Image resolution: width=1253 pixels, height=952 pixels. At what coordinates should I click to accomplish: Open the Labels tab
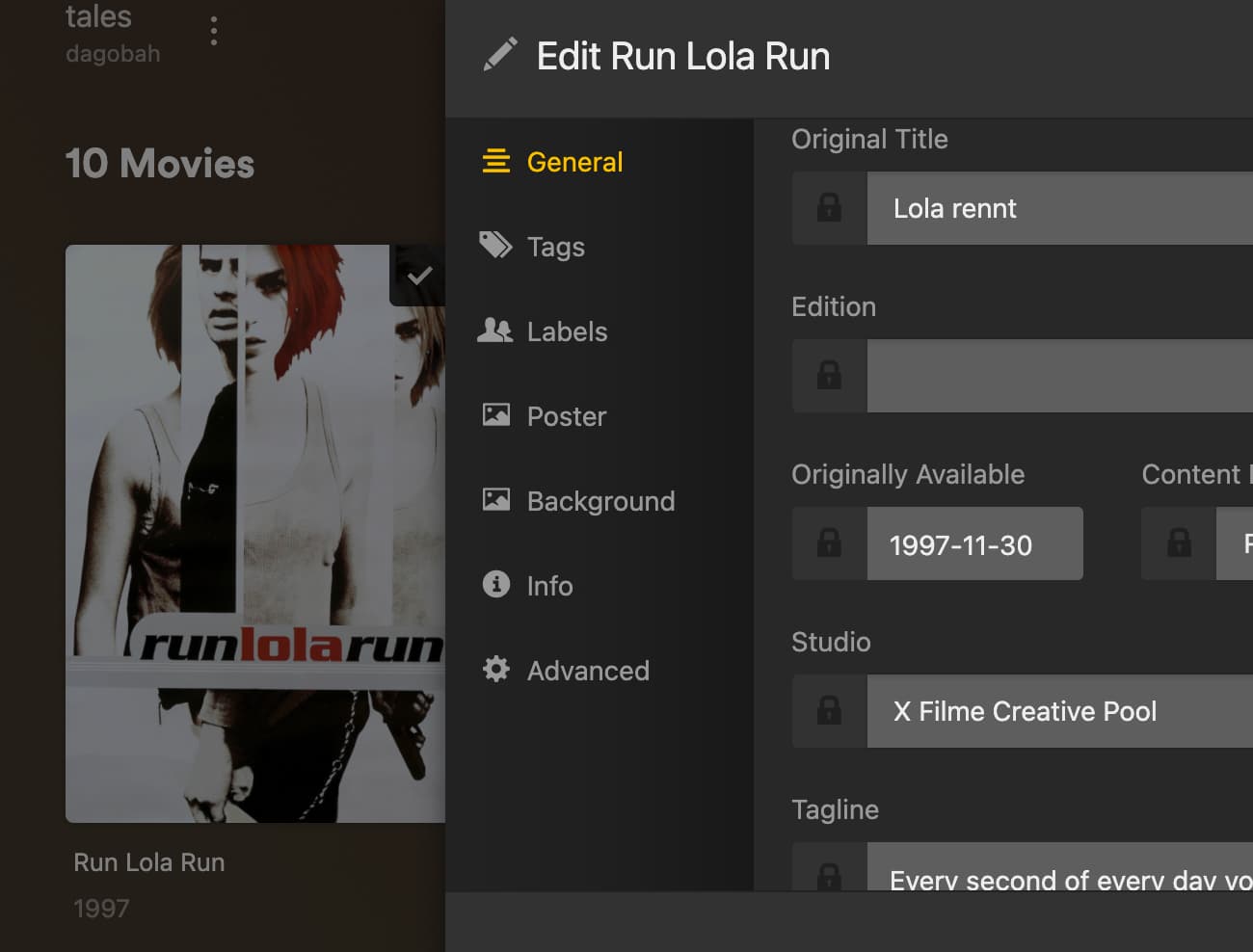544,331
